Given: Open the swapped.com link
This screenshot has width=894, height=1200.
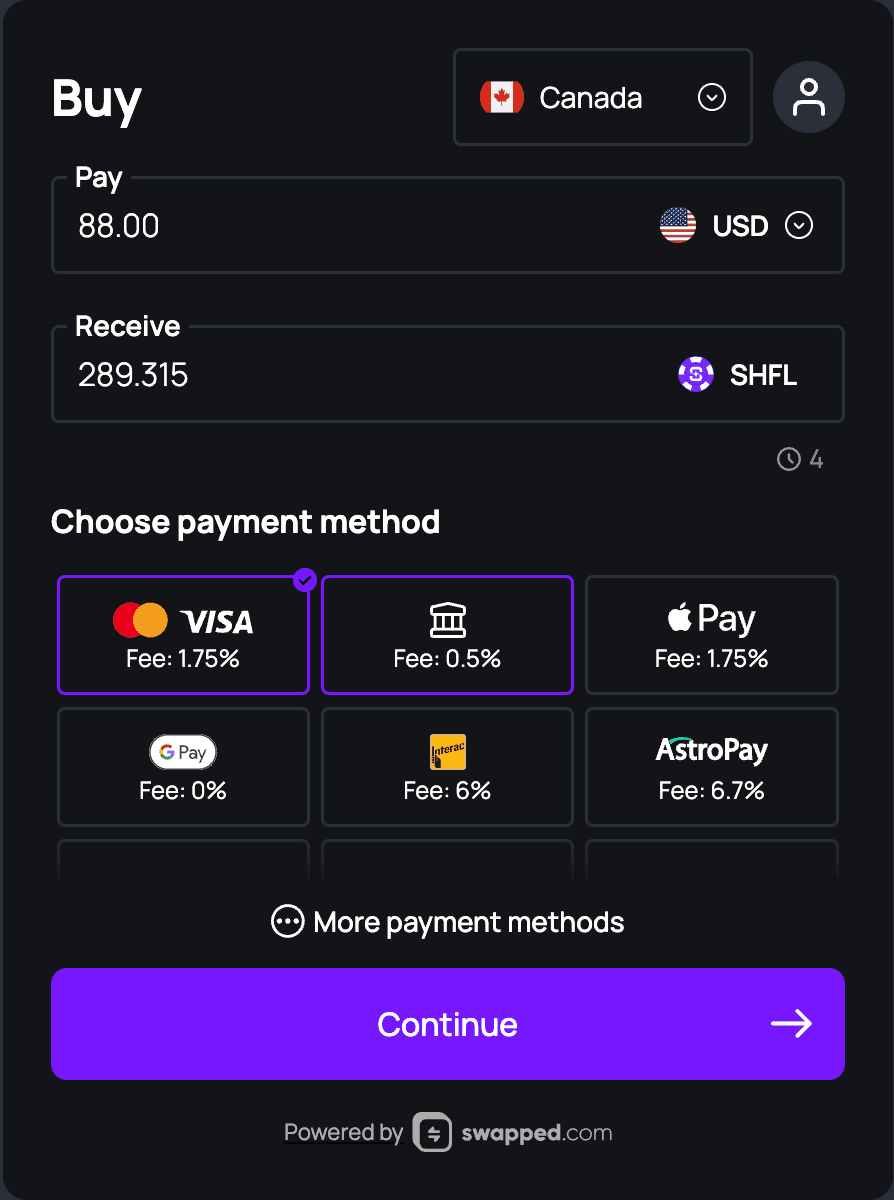Looking at the screenshot, I should 537,1133.
